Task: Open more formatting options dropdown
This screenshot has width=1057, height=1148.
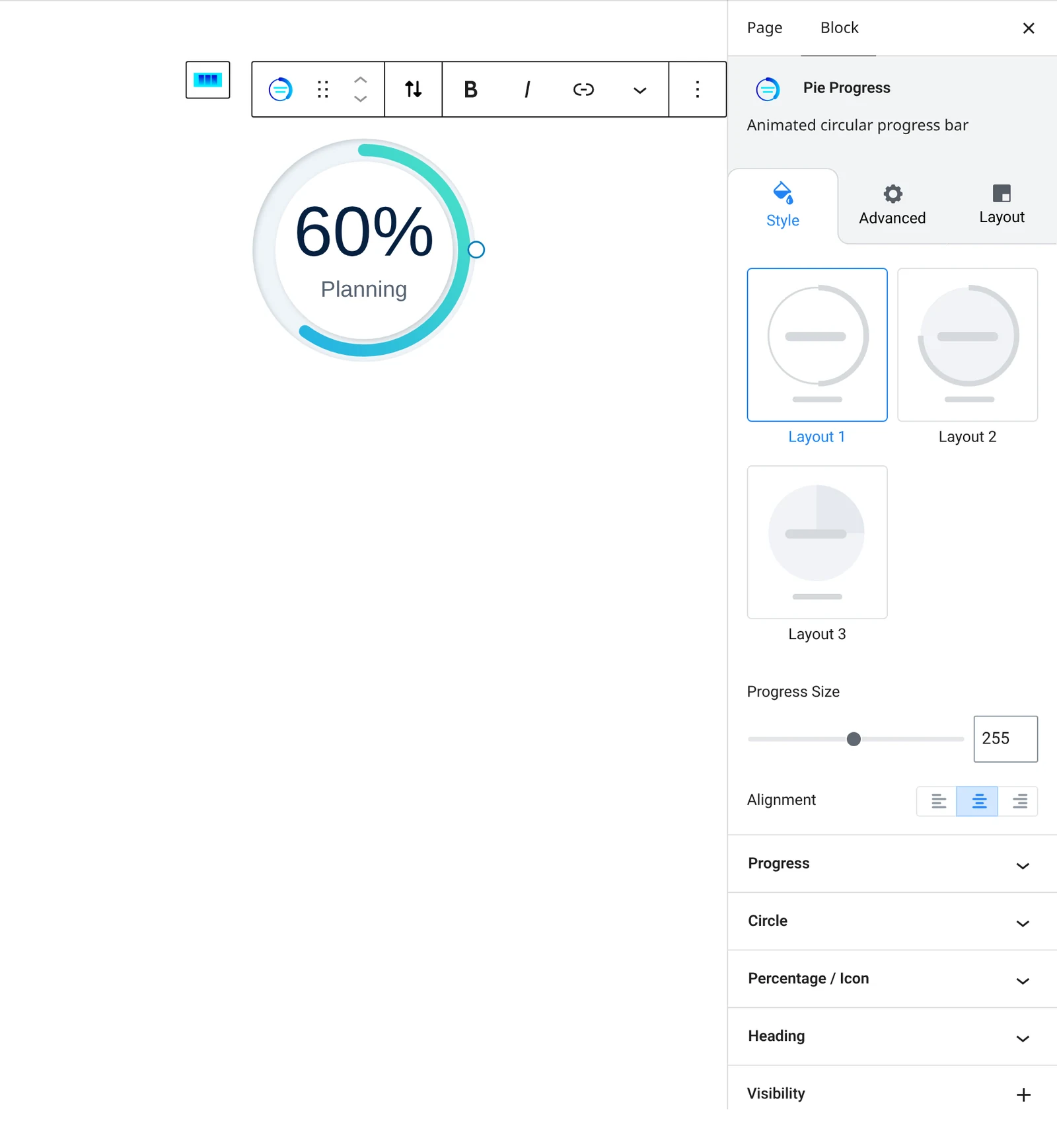Action: (x=639, y=90)
